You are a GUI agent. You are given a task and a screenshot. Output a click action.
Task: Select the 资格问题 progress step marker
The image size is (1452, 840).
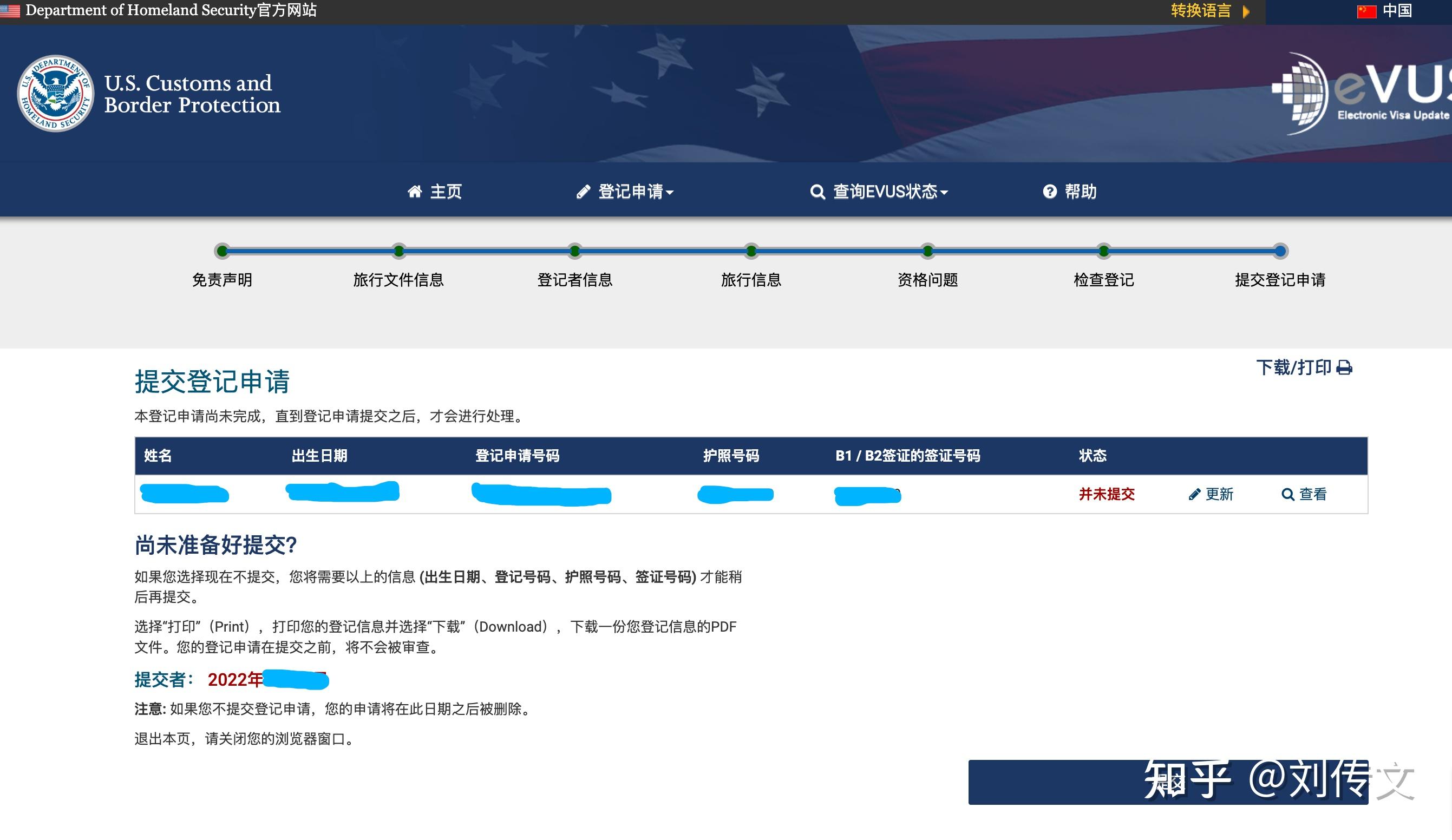tap(927, 251)
